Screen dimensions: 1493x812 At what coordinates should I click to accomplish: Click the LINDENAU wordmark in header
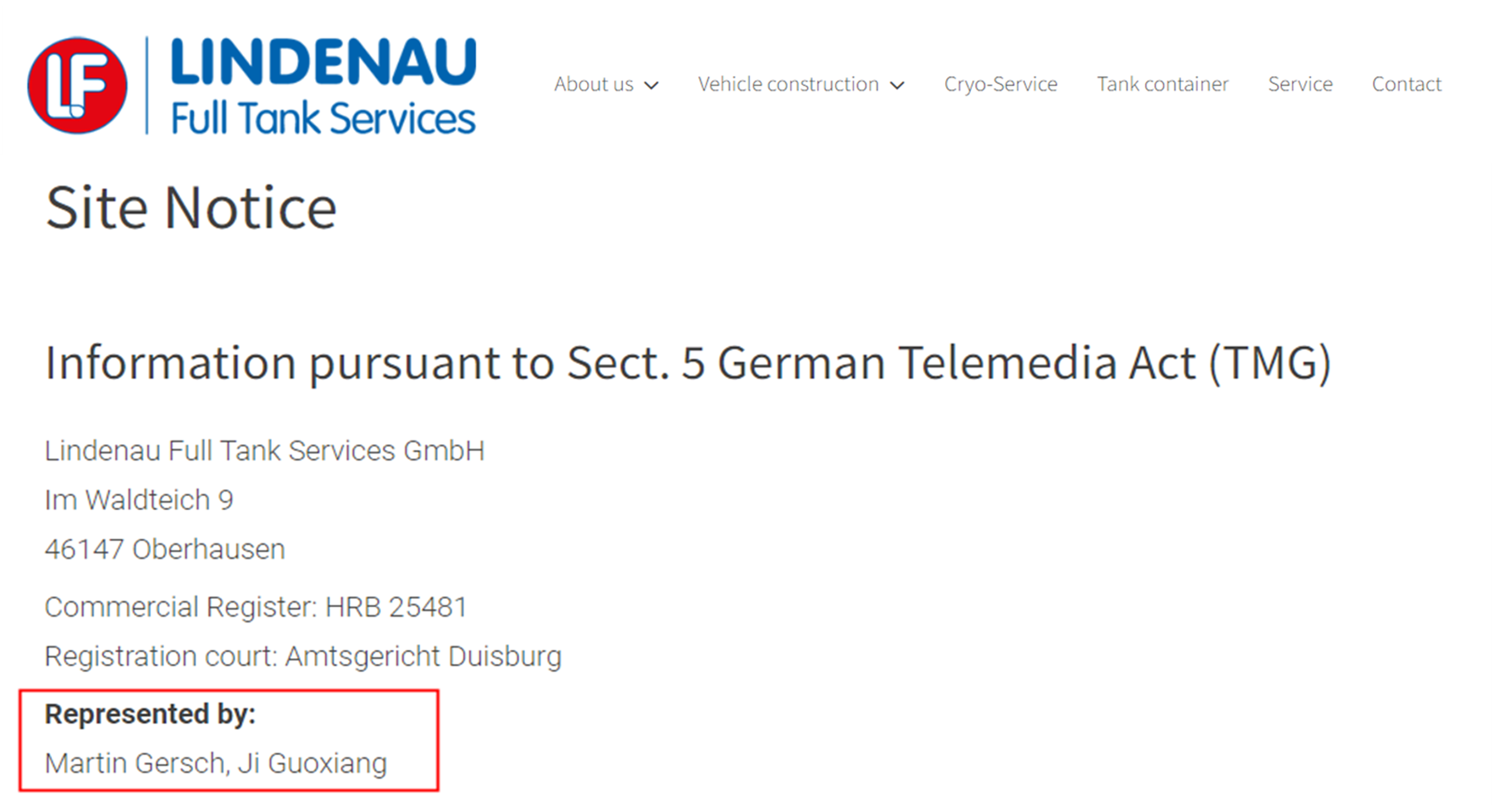pyautogui.click(x=323, y=62)
